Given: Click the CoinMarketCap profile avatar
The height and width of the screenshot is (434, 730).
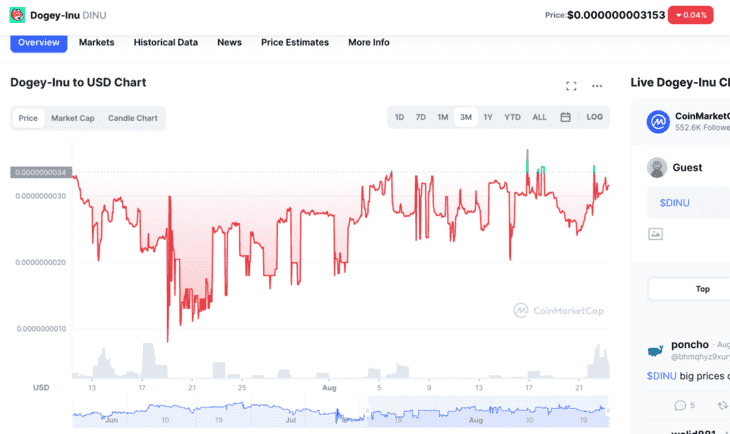Looking at the screenshot, I should click(658, 122).
